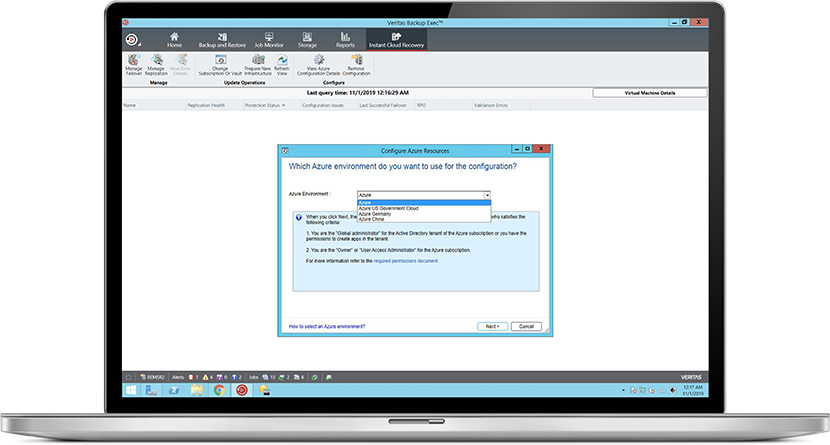Viewport: 830px width, 445px height.
Task: Select the Instant Cloud Recovery tab
Action: (396, 40)
